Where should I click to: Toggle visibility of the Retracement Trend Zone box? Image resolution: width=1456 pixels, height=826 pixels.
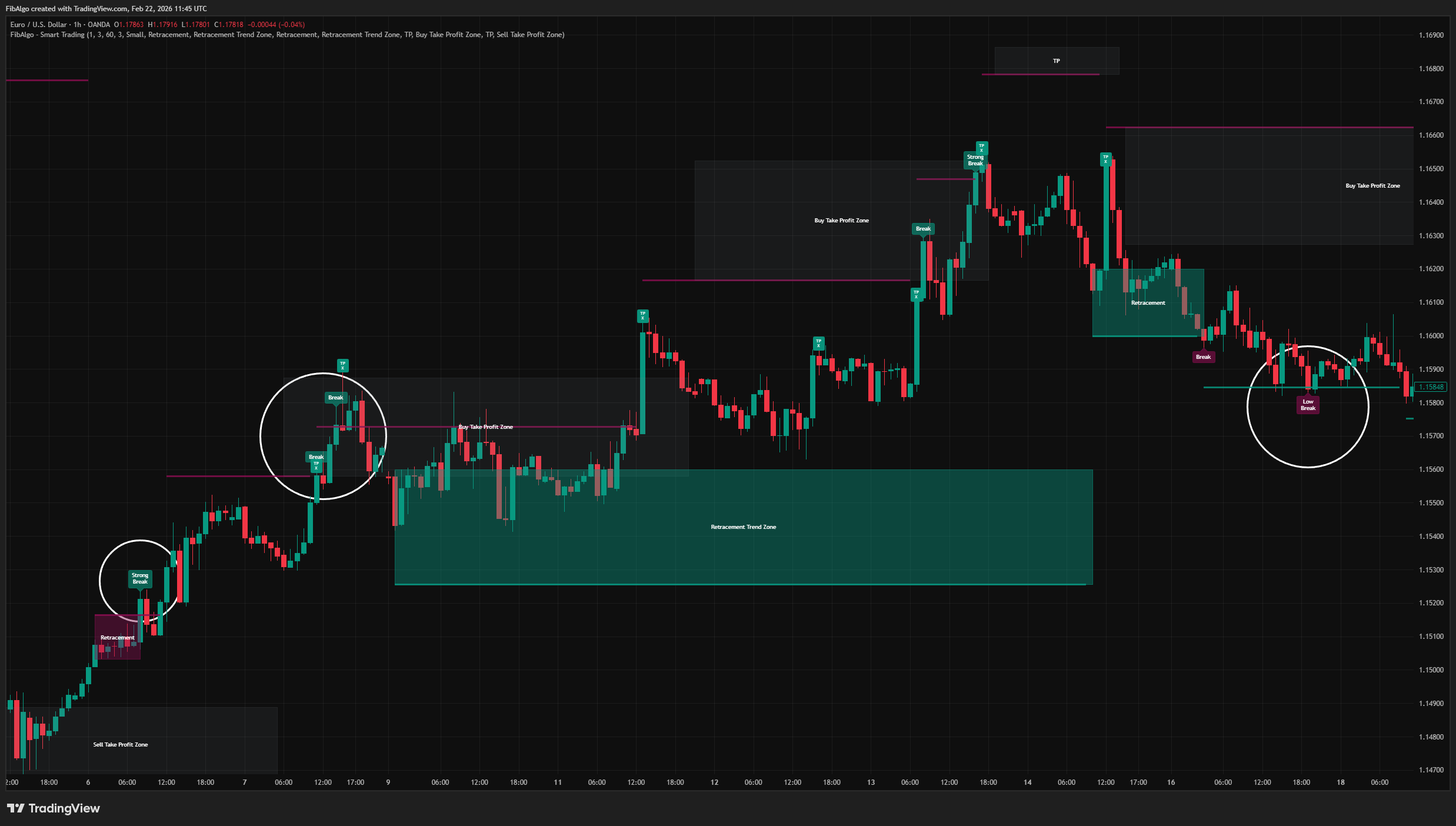743,527
